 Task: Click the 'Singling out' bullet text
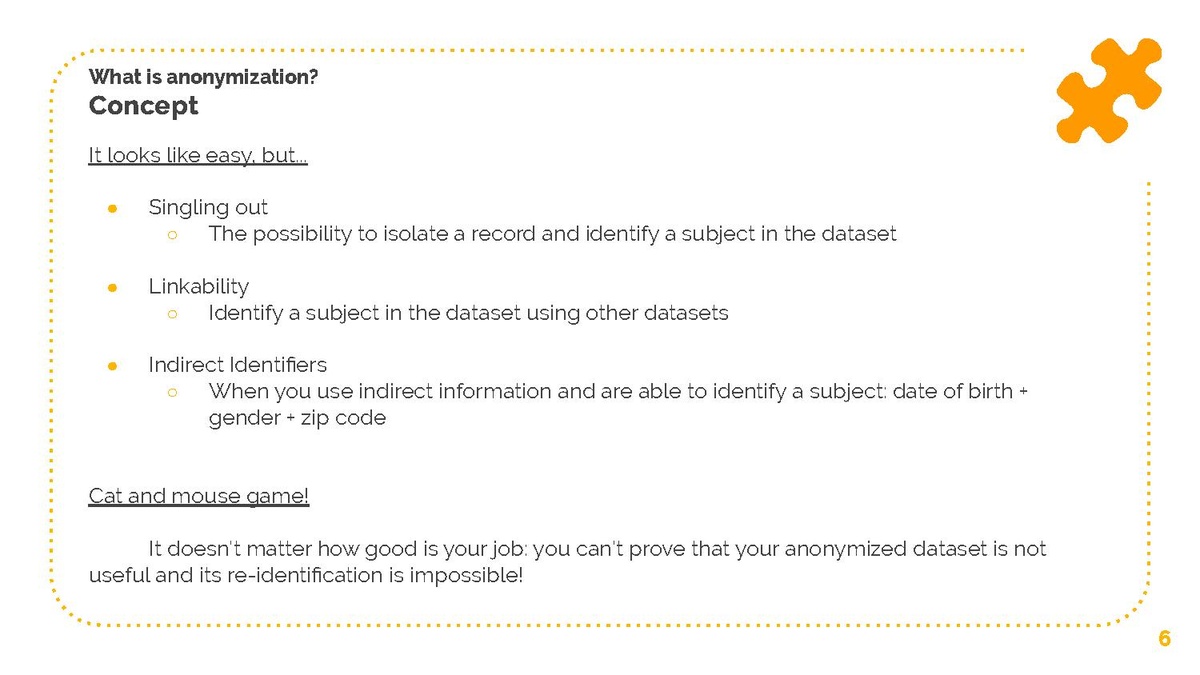pyautogui.click(x=208, y=208)
